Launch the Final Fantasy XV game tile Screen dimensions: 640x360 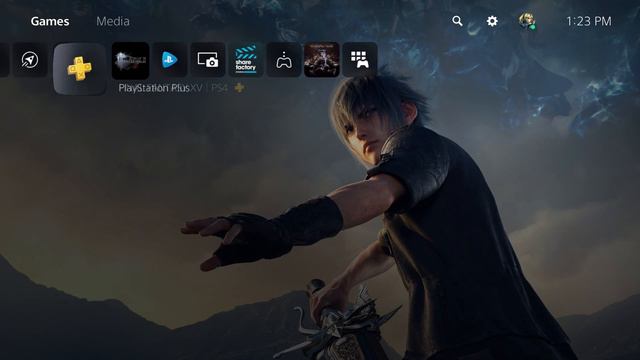click(131, 60)
